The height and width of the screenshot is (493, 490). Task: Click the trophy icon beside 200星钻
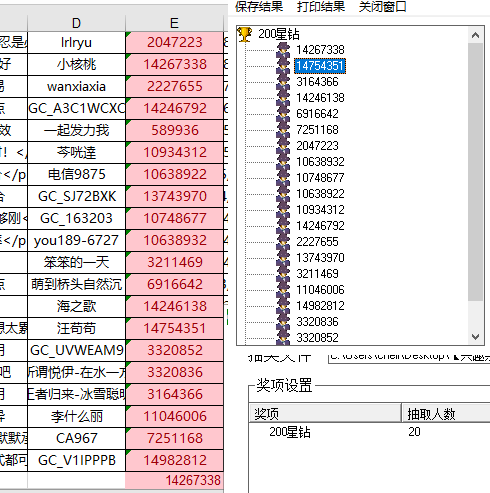245,34
